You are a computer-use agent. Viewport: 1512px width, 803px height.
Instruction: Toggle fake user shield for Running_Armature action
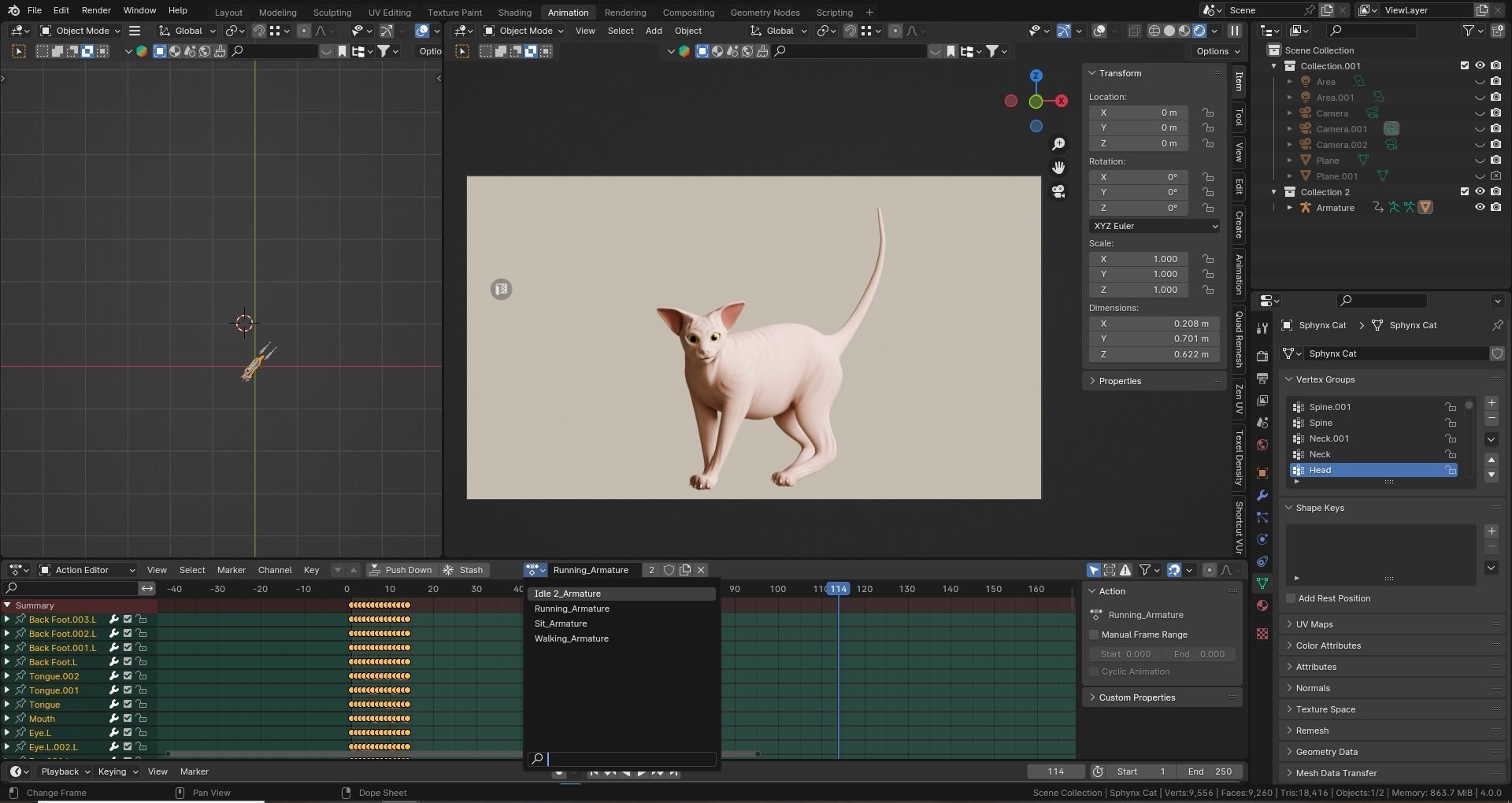(669, 570)
